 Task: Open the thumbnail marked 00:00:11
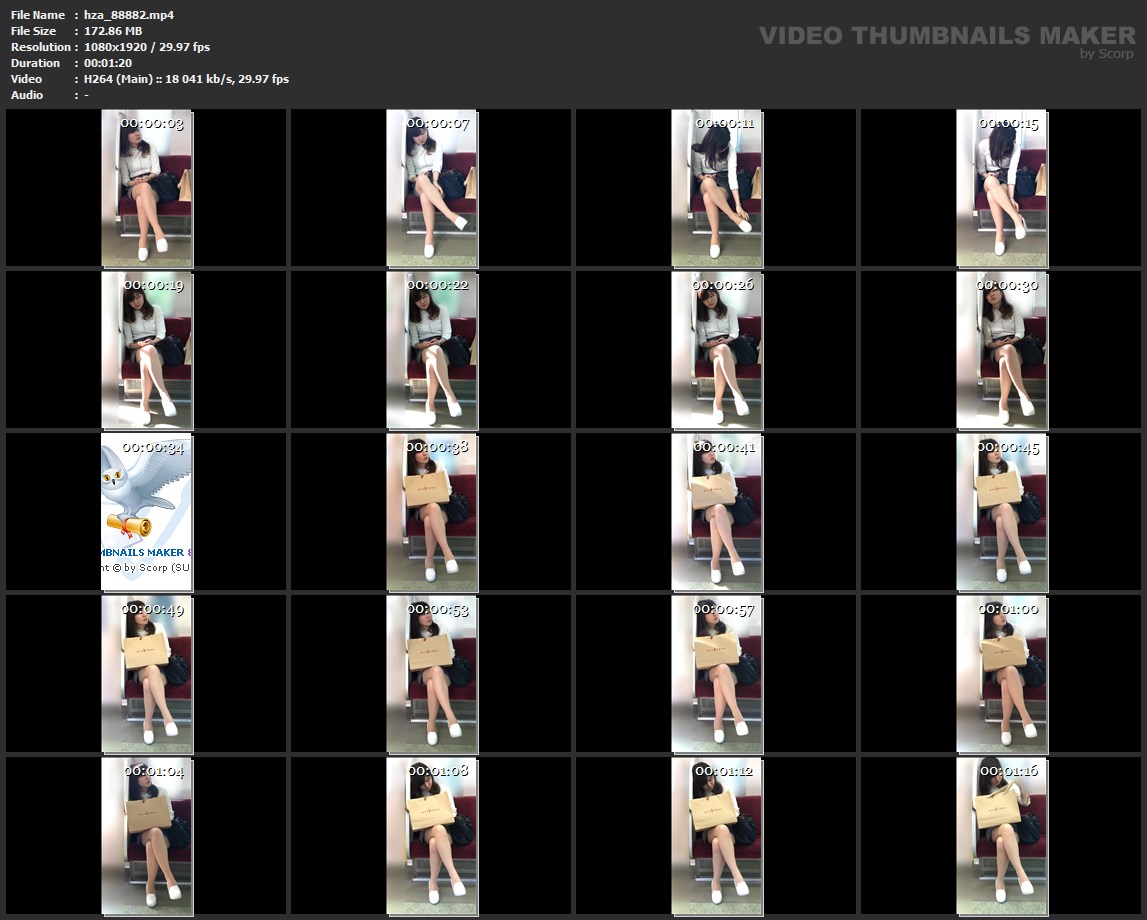click(x=717, y=188)
